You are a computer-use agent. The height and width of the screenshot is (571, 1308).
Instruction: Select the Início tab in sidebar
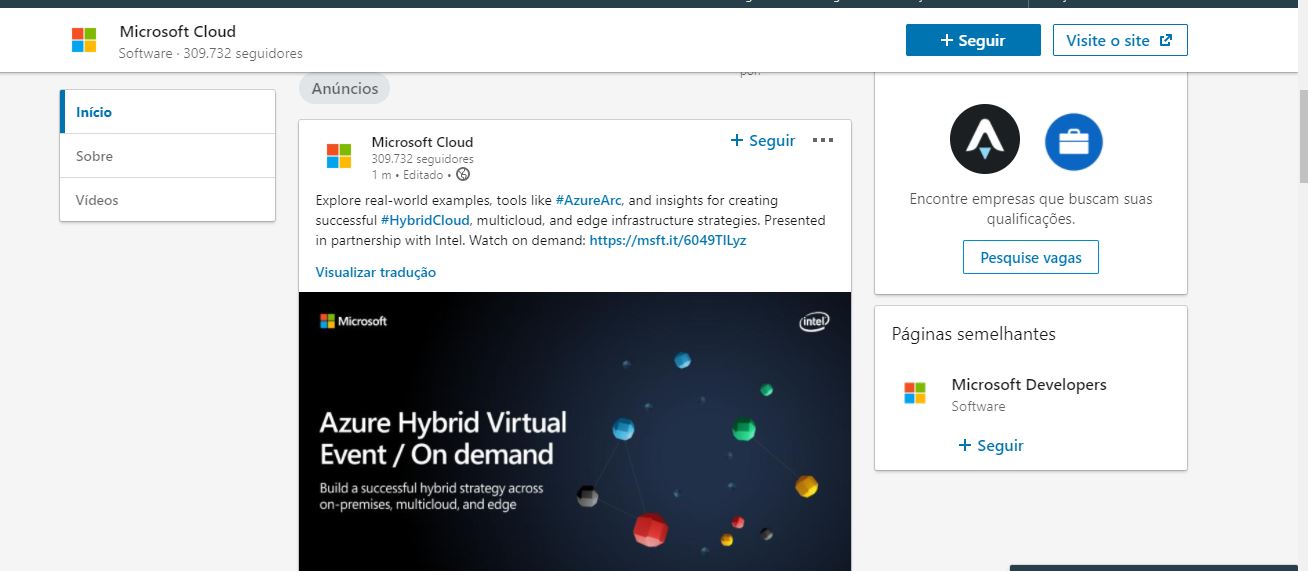click(167, 112)
